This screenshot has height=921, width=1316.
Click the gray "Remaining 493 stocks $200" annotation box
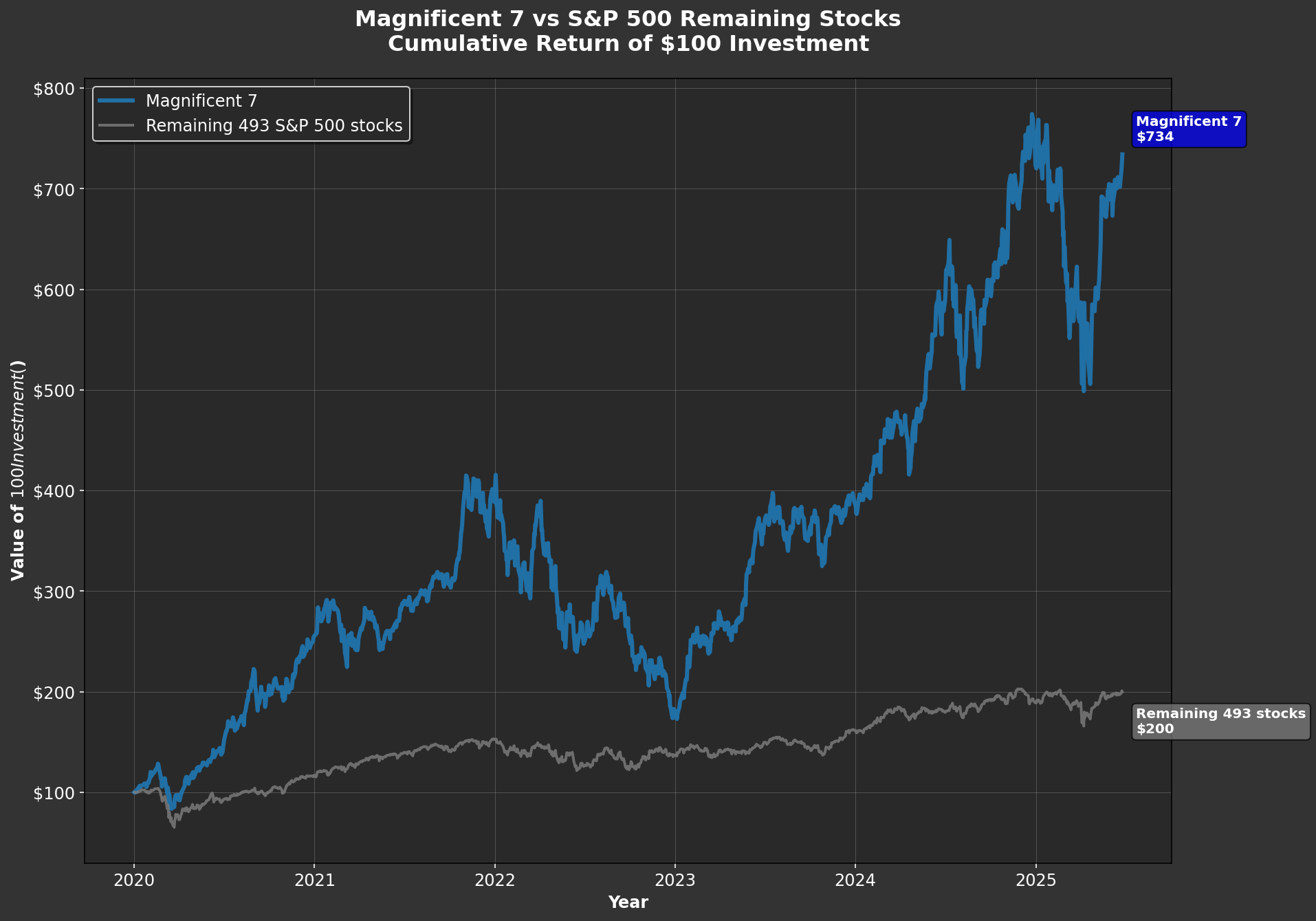click(x=1220, y=722)
